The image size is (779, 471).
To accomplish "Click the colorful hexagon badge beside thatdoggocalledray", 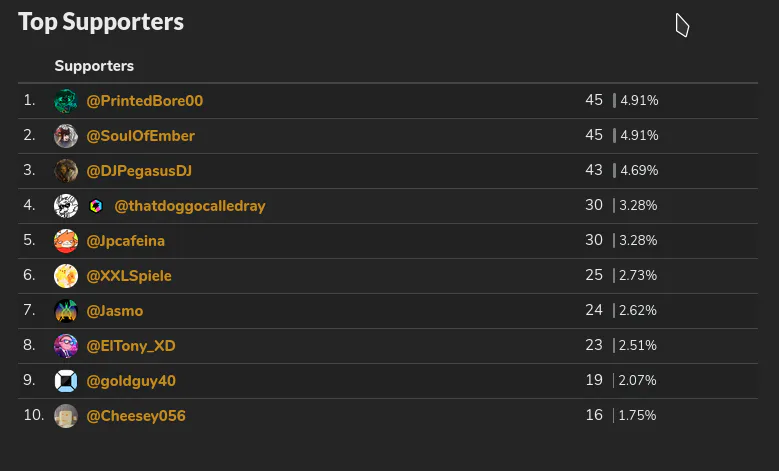I will [x=96, y=206].
